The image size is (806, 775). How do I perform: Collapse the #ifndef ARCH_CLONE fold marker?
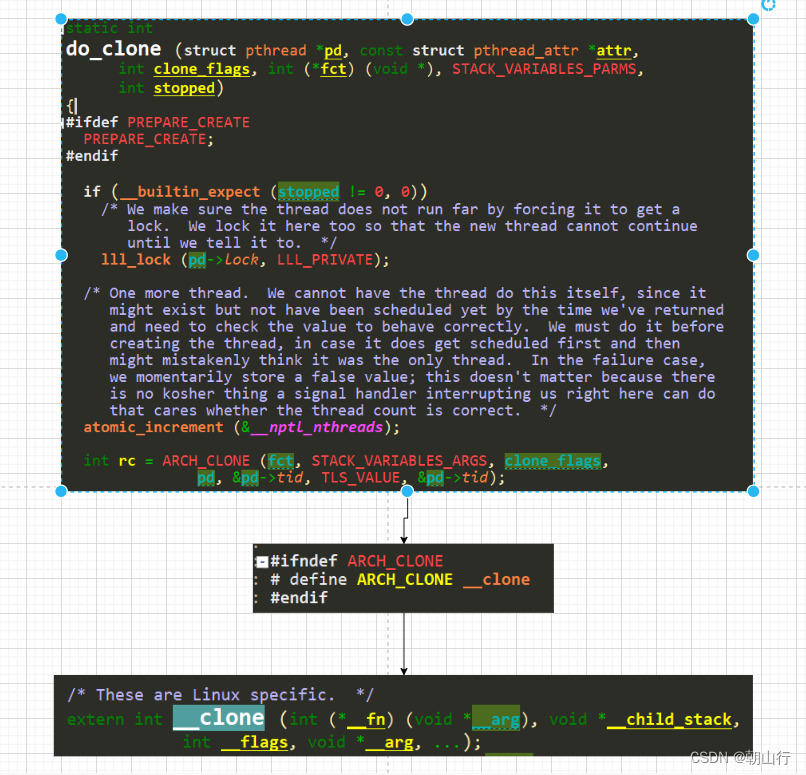[262, 562]
